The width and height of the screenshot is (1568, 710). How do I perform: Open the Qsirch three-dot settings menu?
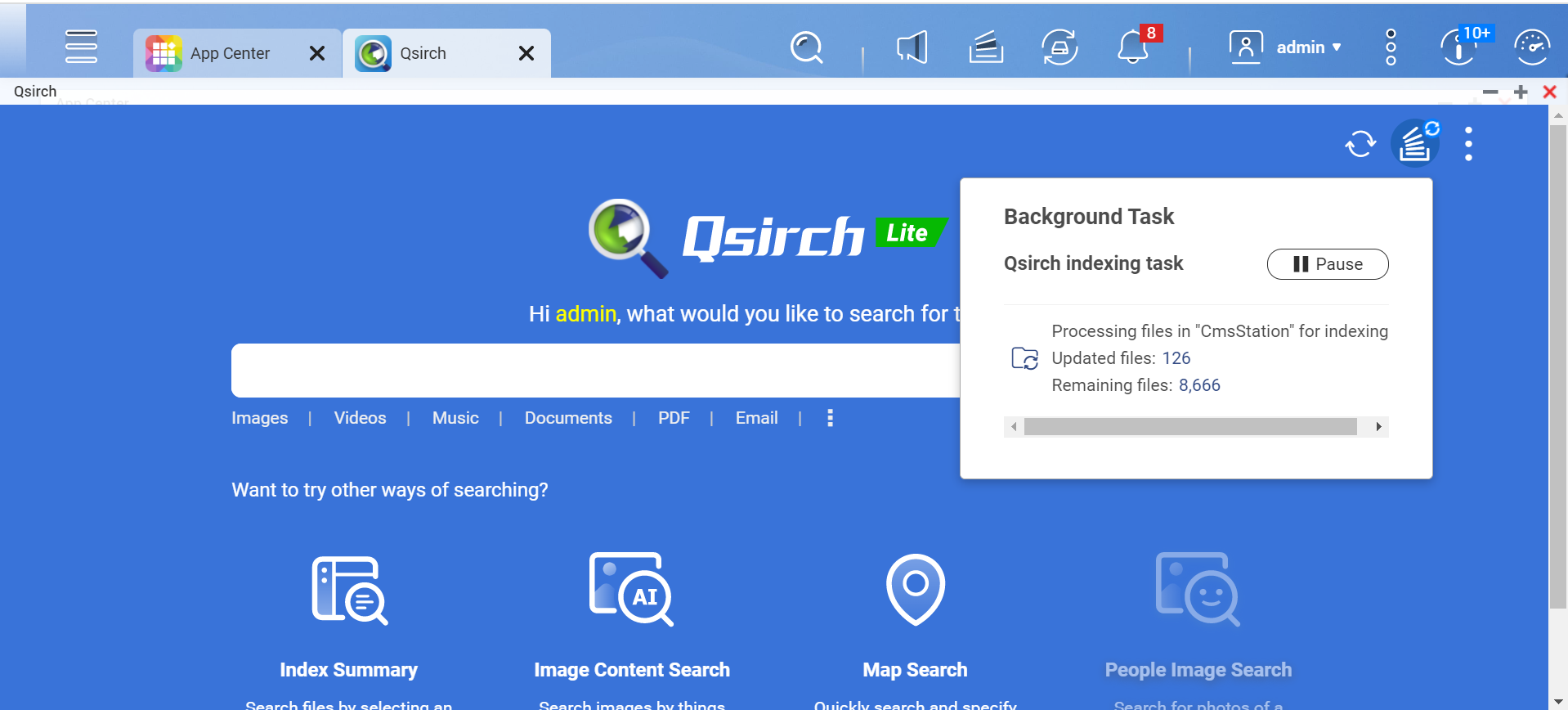[1469, 144]
